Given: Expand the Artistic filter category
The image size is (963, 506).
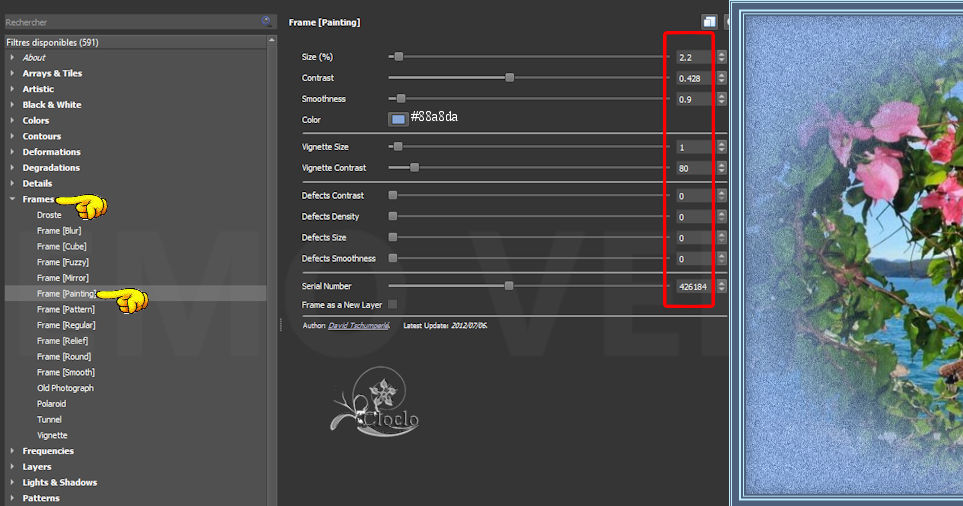Looking at the screenshot, I should click(12, 89).
